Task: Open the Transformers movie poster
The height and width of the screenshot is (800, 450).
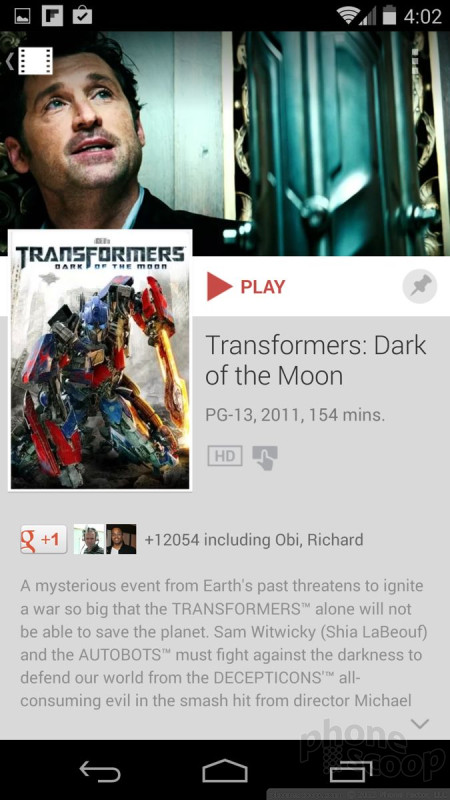Action: pos(100,360)
